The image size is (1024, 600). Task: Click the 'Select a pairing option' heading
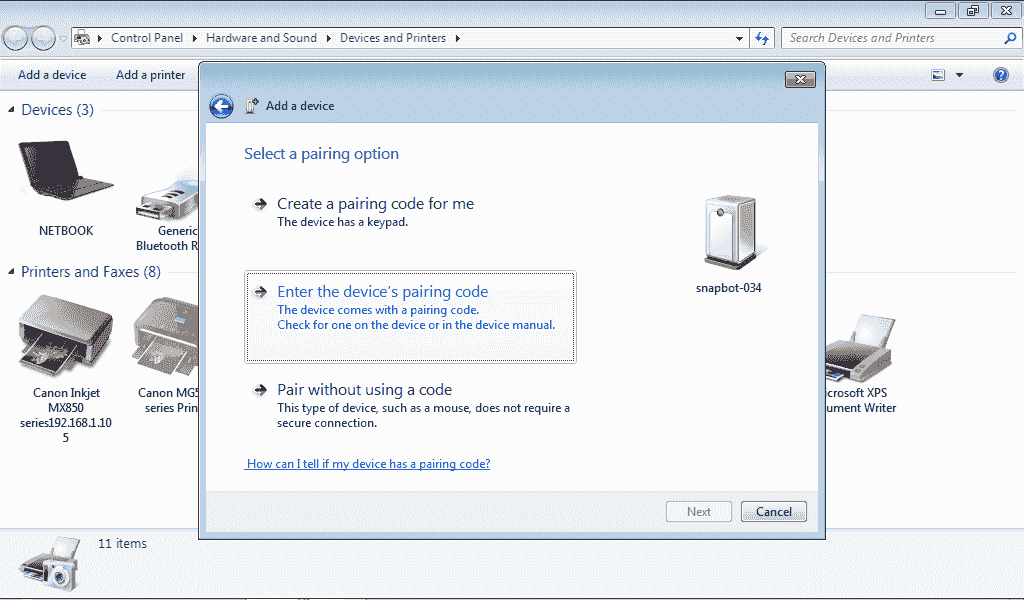pos(321,154)
